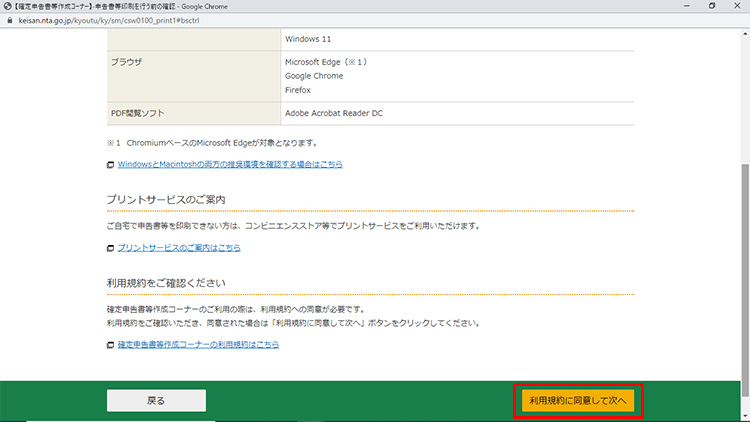Click the icon before the 利用規約はこちら link

click(111, 345)
